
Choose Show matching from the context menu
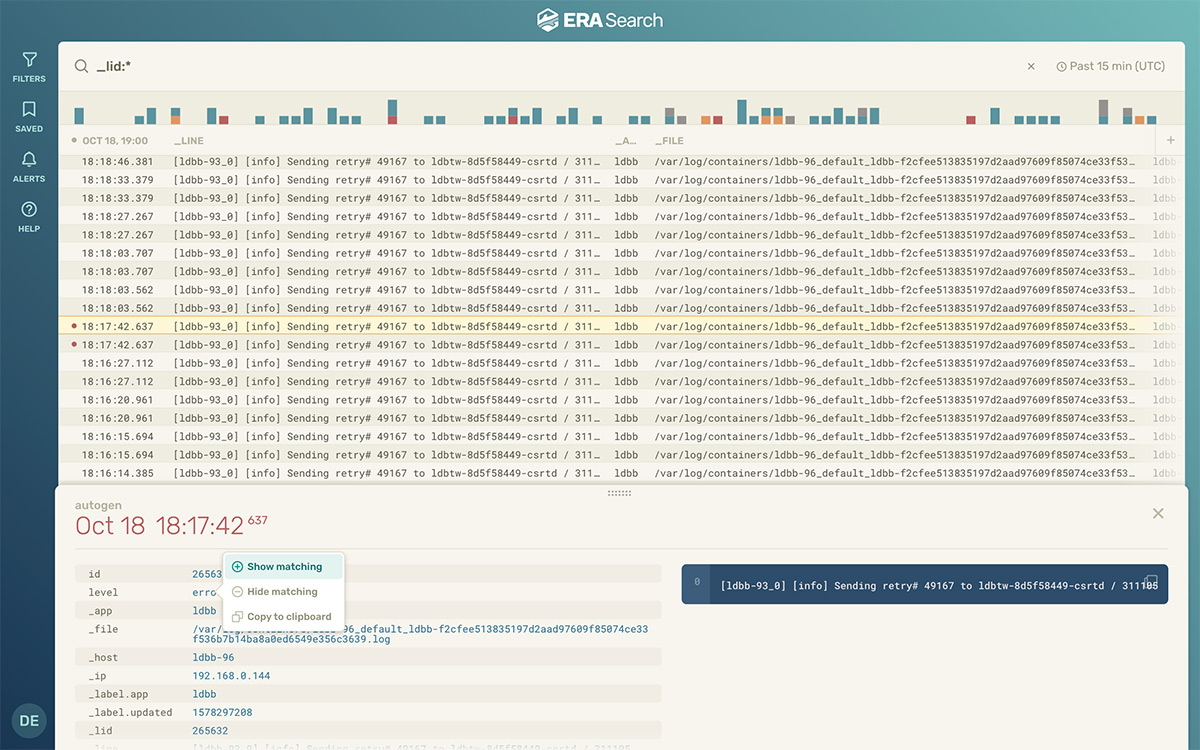284,567
